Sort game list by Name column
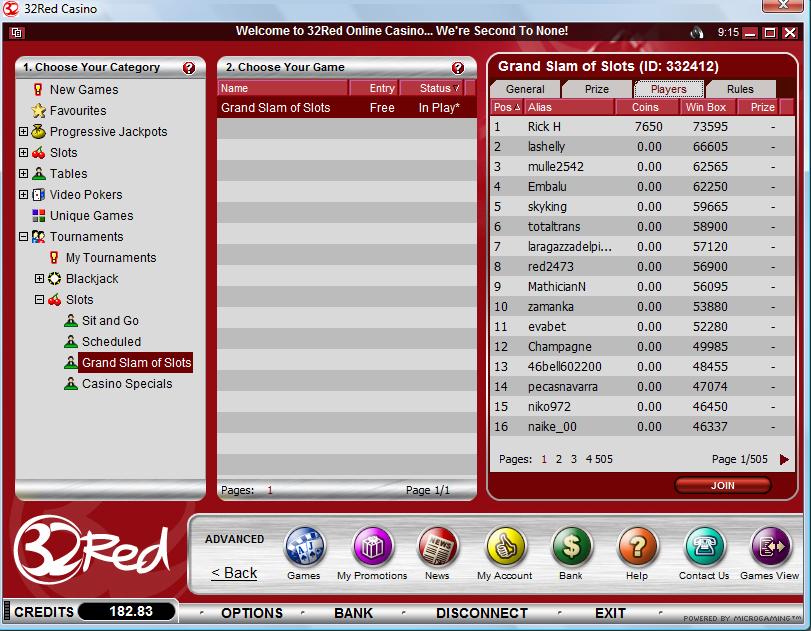Image resolution: width=811 pixels, height=631 pixels. coord(282,88)
